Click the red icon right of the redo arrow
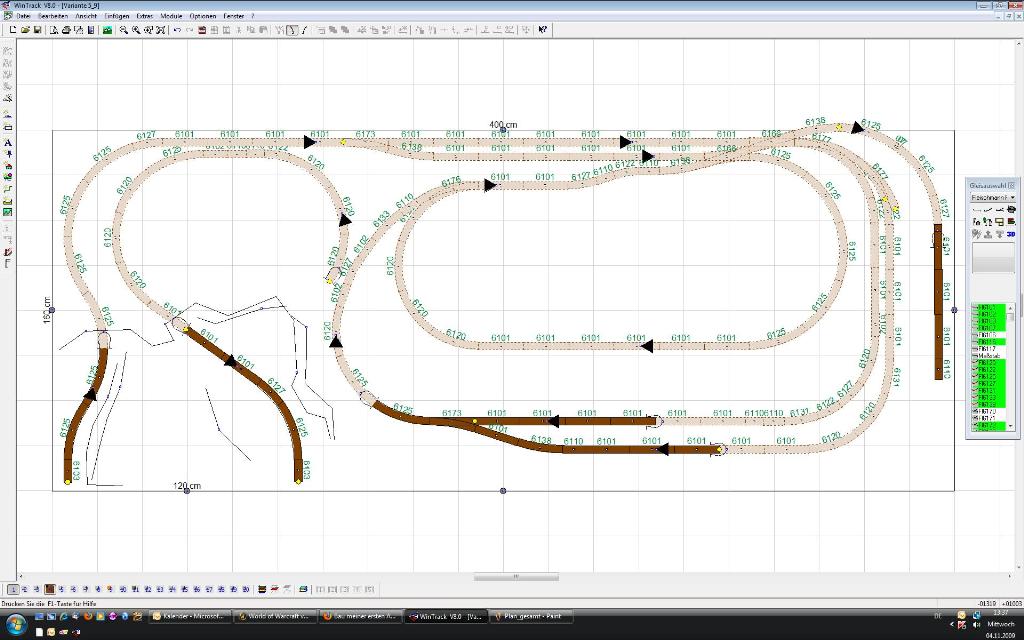The height and width of the screenshot is (640, 1024). 202,30
